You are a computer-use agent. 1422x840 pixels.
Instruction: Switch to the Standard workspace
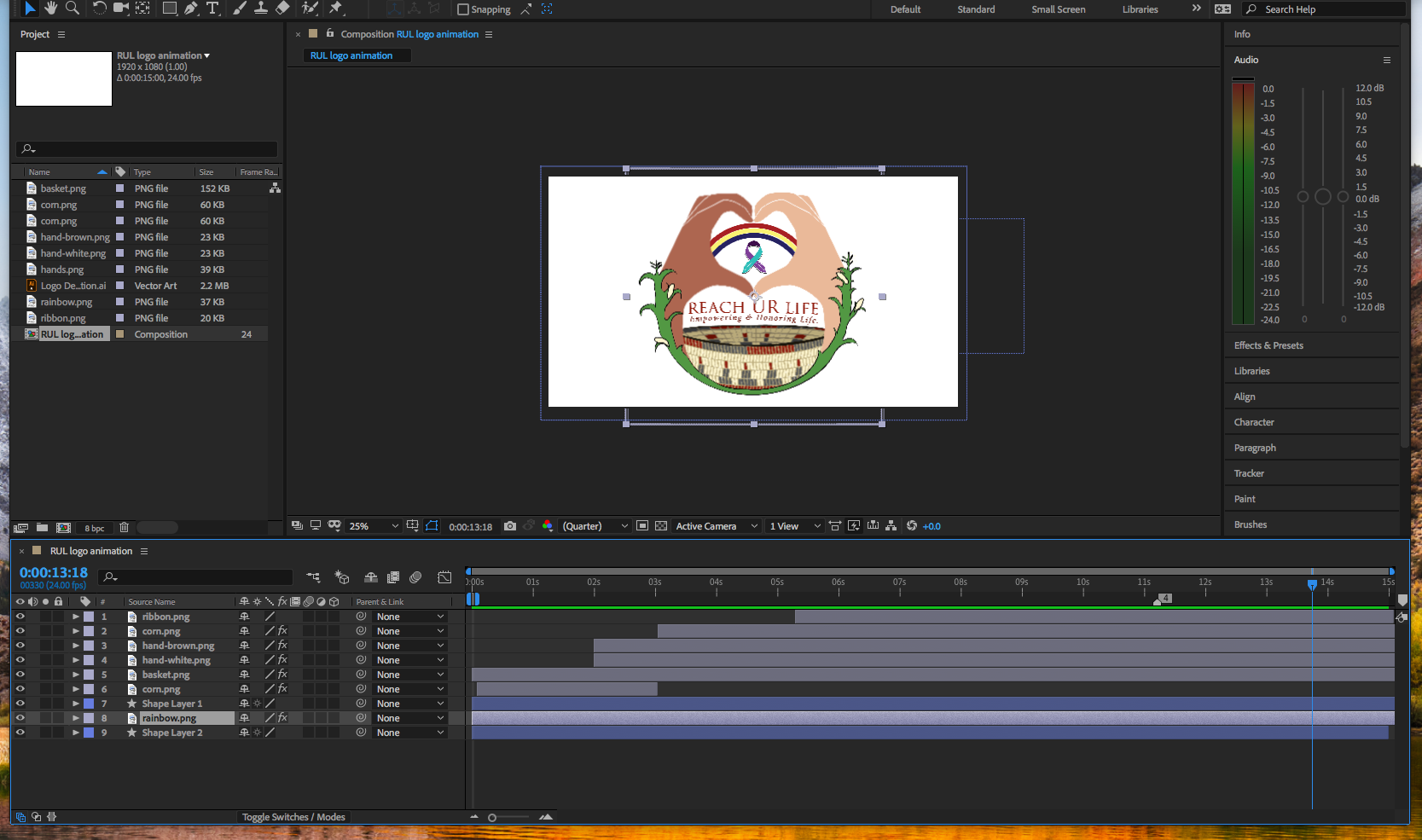tap(976, 9)
